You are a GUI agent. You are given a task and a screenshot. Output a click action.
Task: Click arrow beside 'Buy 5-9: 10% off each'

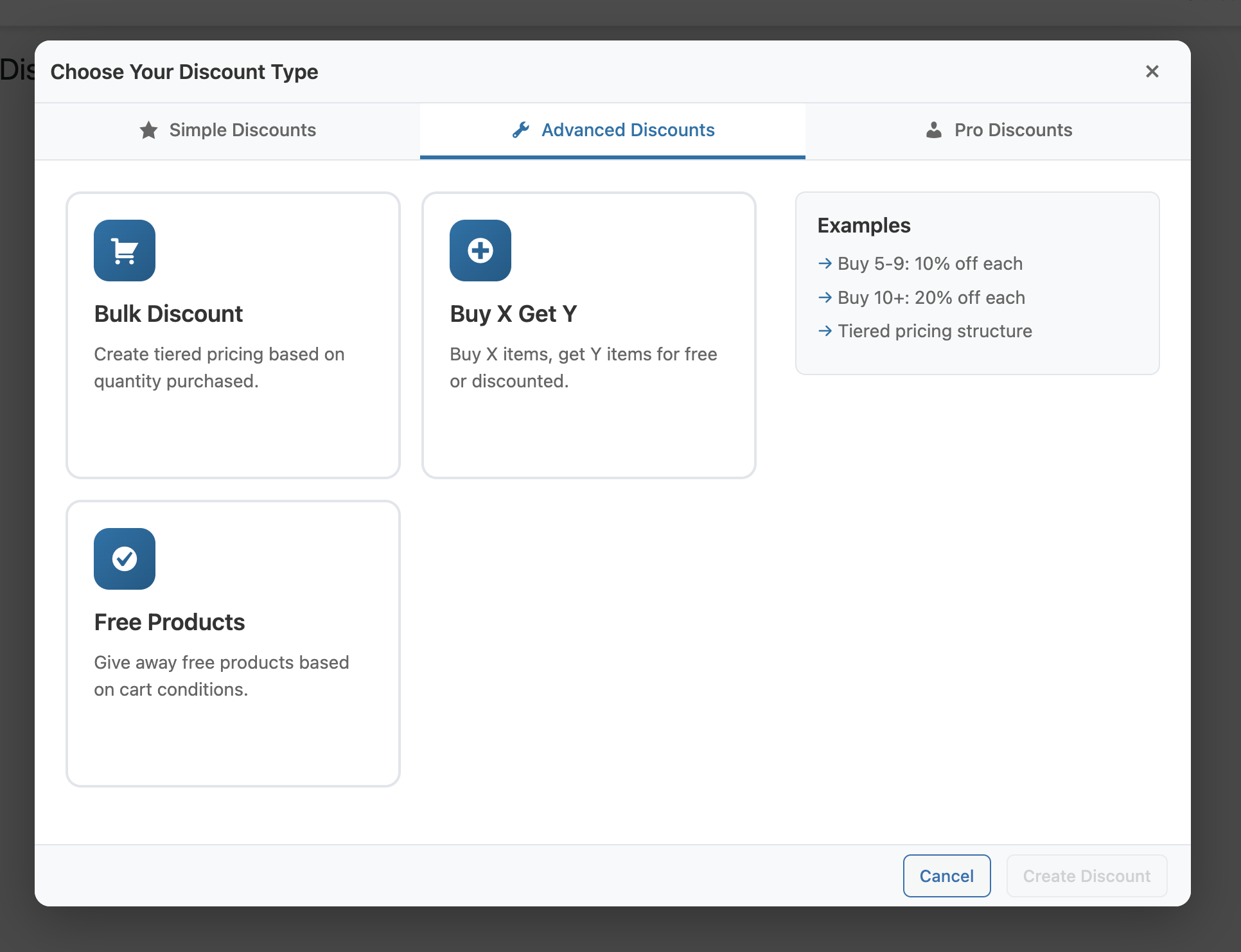825,263
